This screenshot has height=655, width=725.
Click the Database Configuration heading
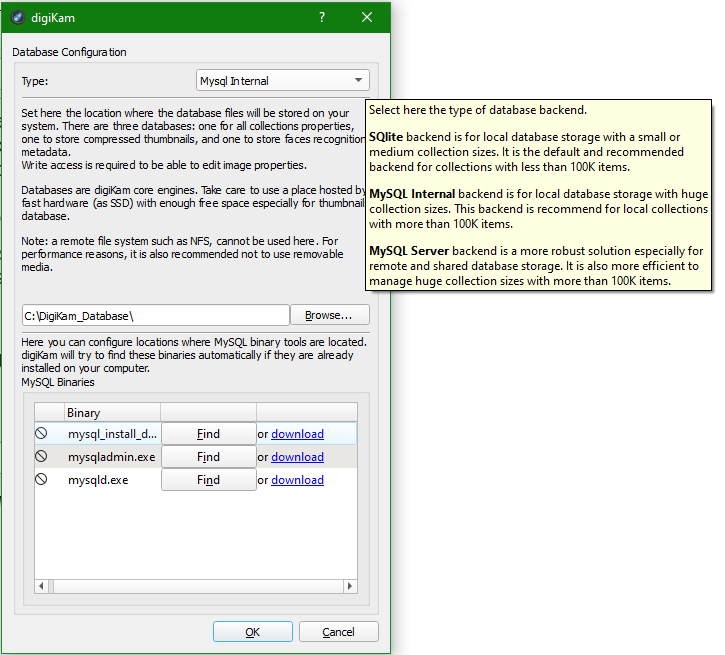pos(69,52)
